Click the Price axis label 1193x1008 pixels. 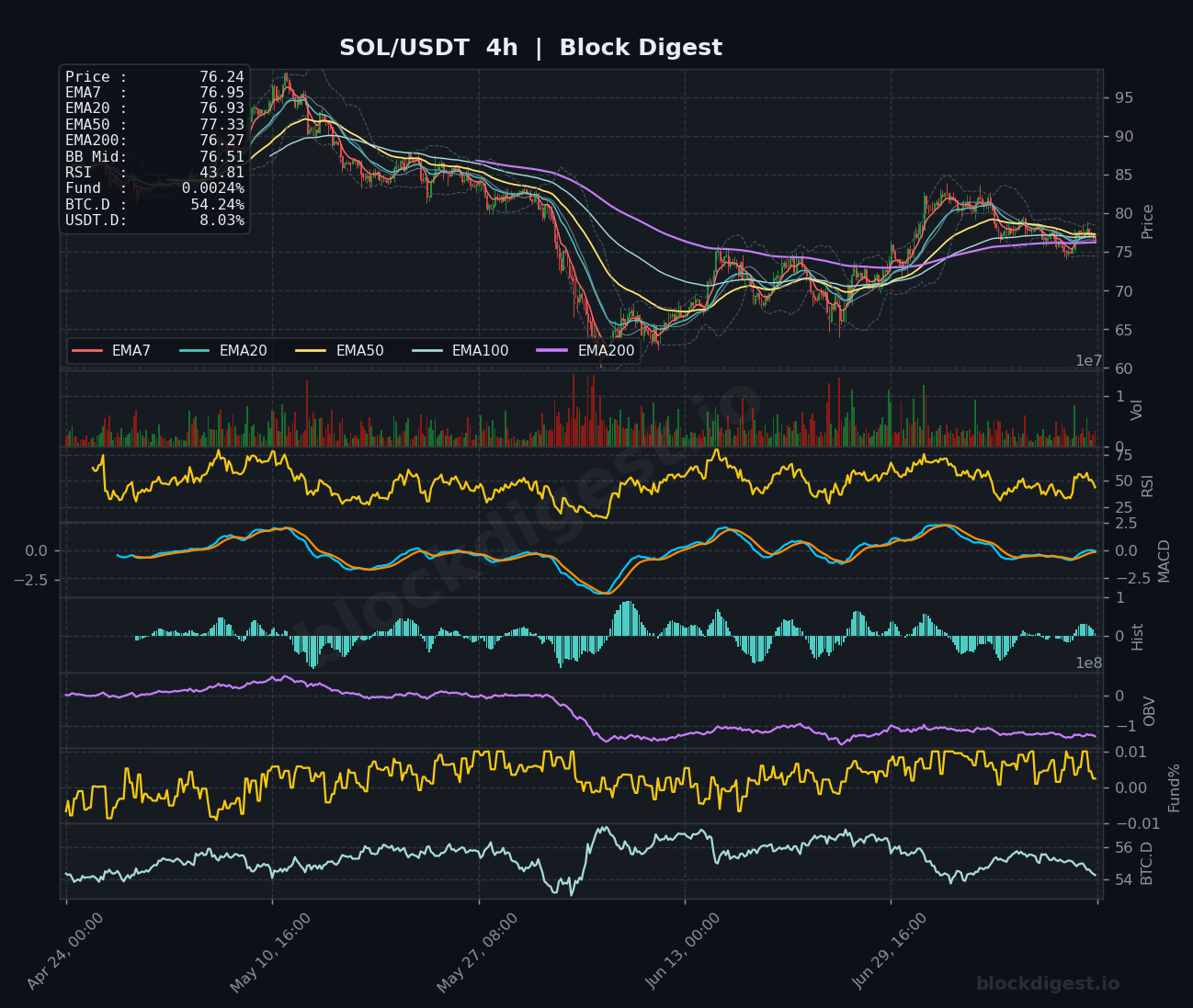click(1148, 221)
